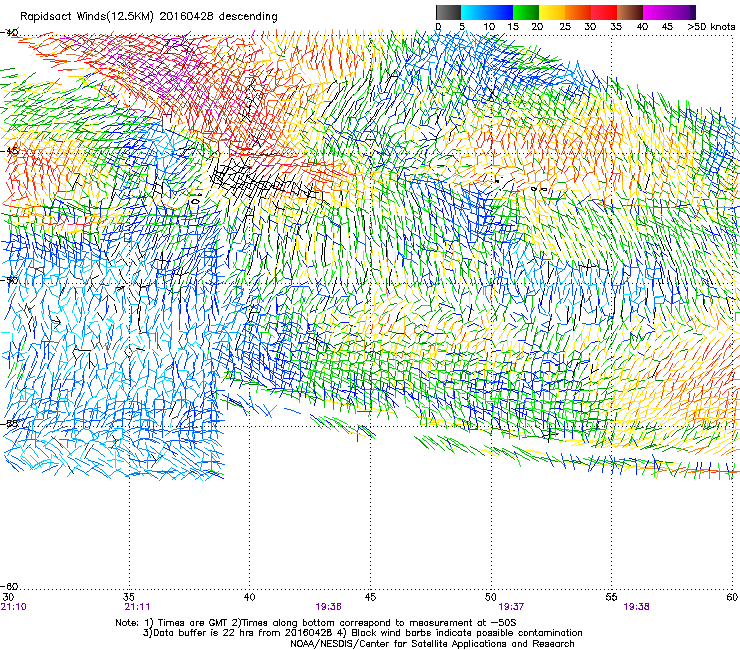Click the yellow 20-25 knots legend segment
The height and width of the screenshot is (650, 740).
pyautogui.click(x=552, y=12)
